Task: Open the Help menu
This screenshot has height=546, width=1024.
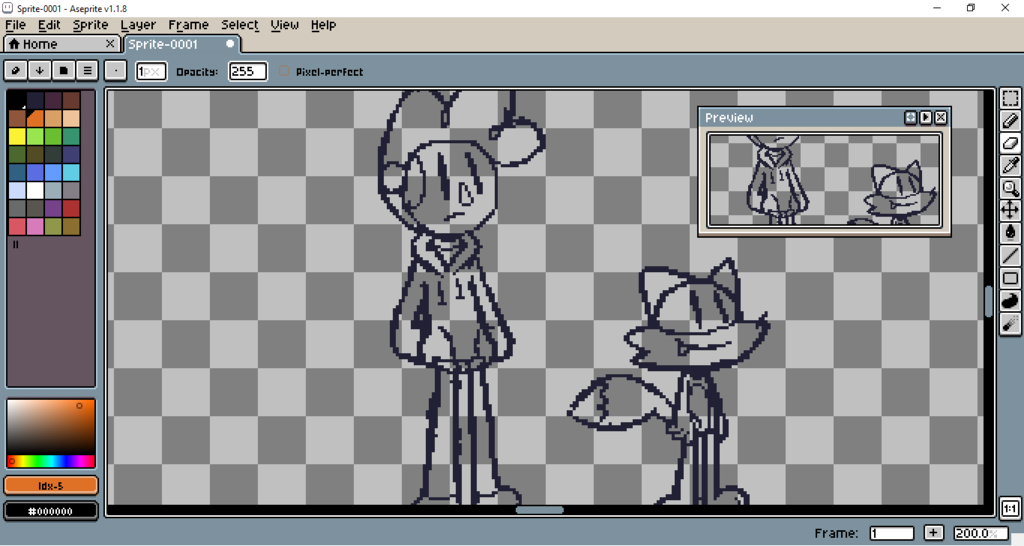Action: pos(323,25)
